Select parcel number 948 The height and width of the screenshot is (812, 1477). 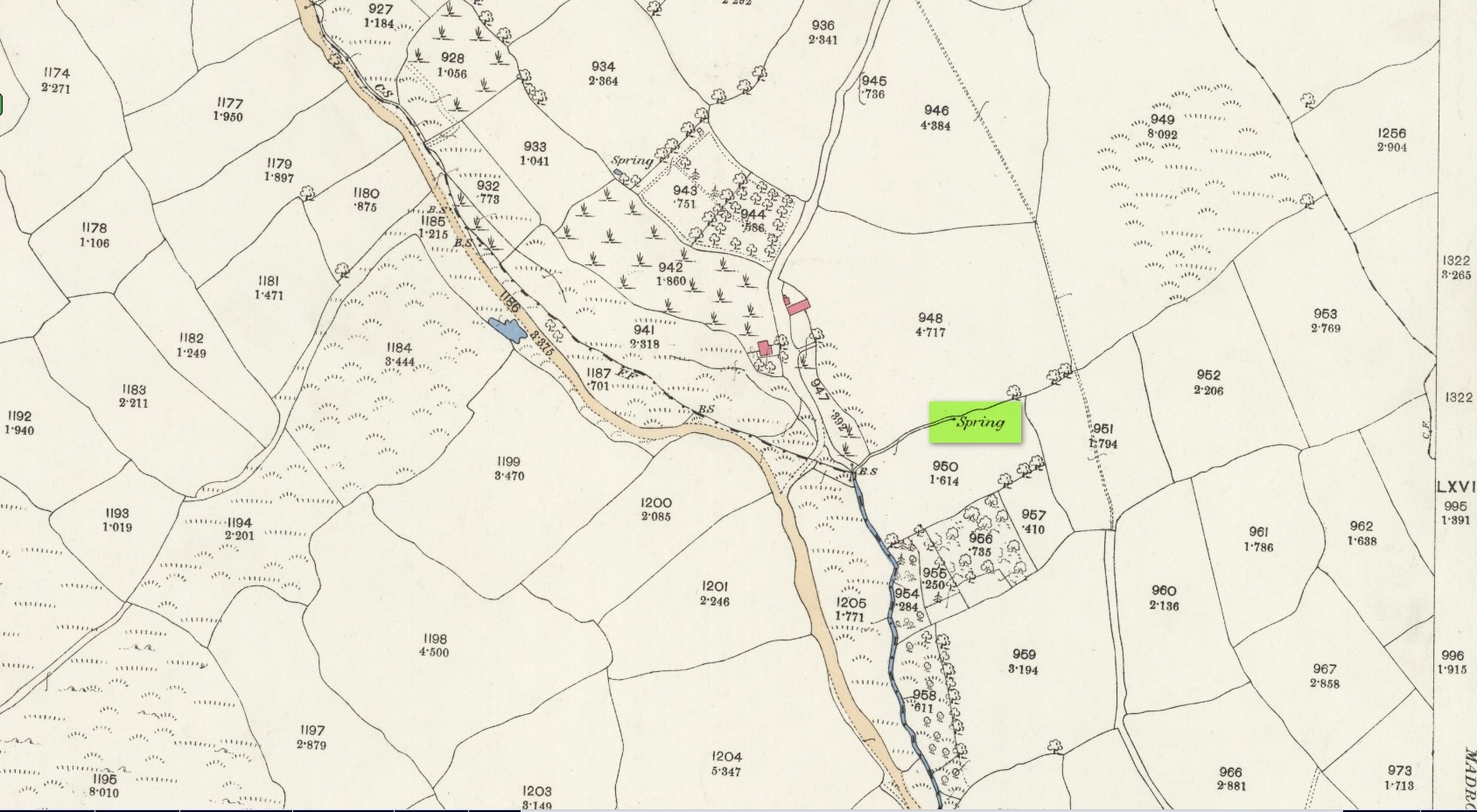tap(930, 318)
